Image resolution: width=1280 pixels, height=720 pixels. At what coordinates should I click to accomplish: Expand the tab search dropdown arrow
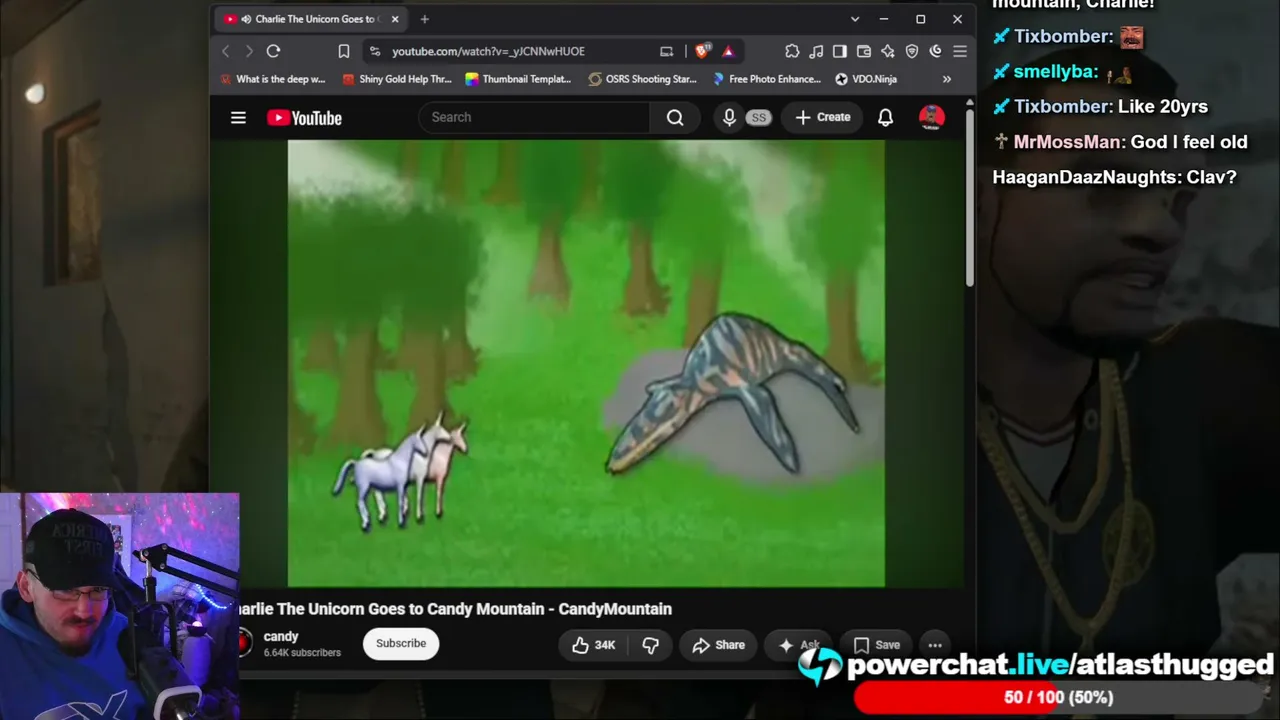click(x=854, y=19)
